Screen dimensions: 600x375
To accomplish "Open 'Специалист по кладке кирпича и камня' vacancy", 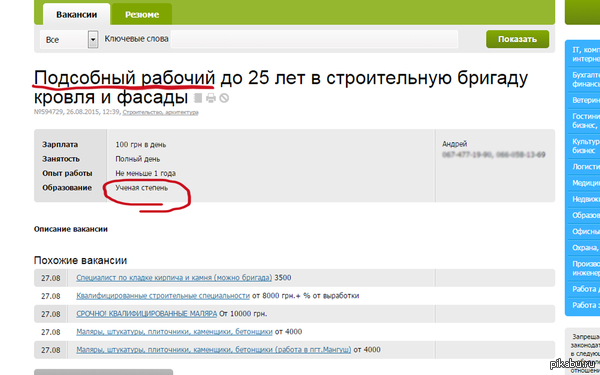I will (x=174, y=278).
